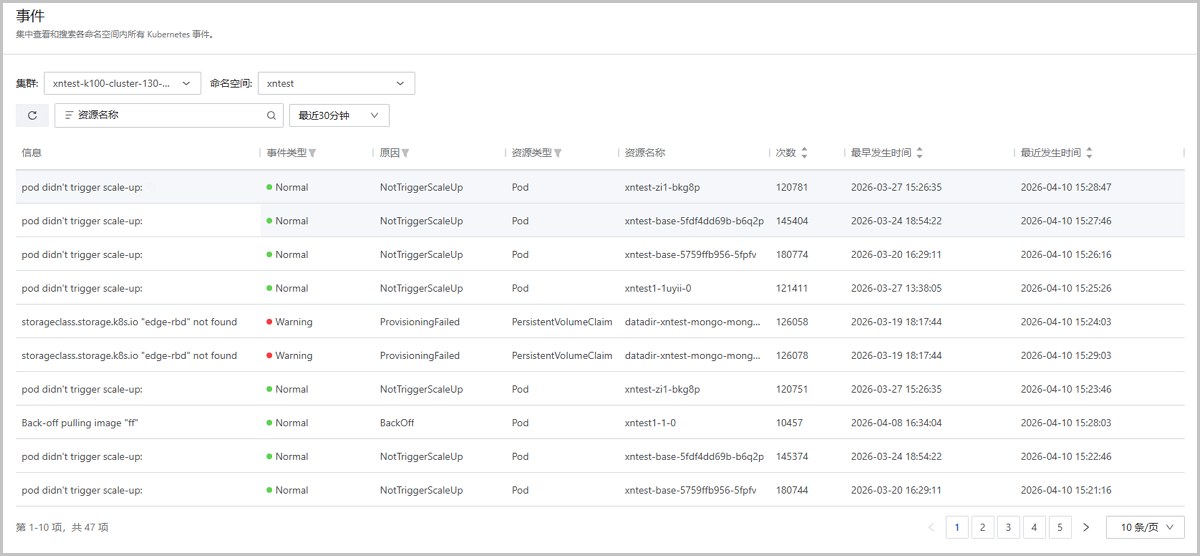Open the 命名空间 xntest dropdown

point(336,84)
